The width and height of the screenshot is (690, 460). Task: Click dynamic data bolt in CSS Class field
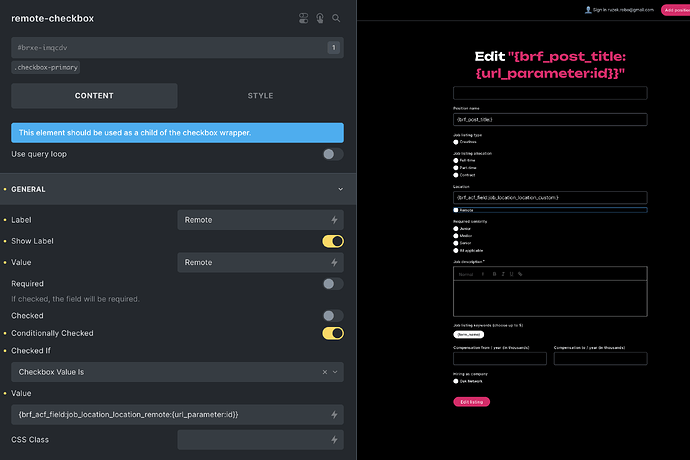tap(334, 440)
